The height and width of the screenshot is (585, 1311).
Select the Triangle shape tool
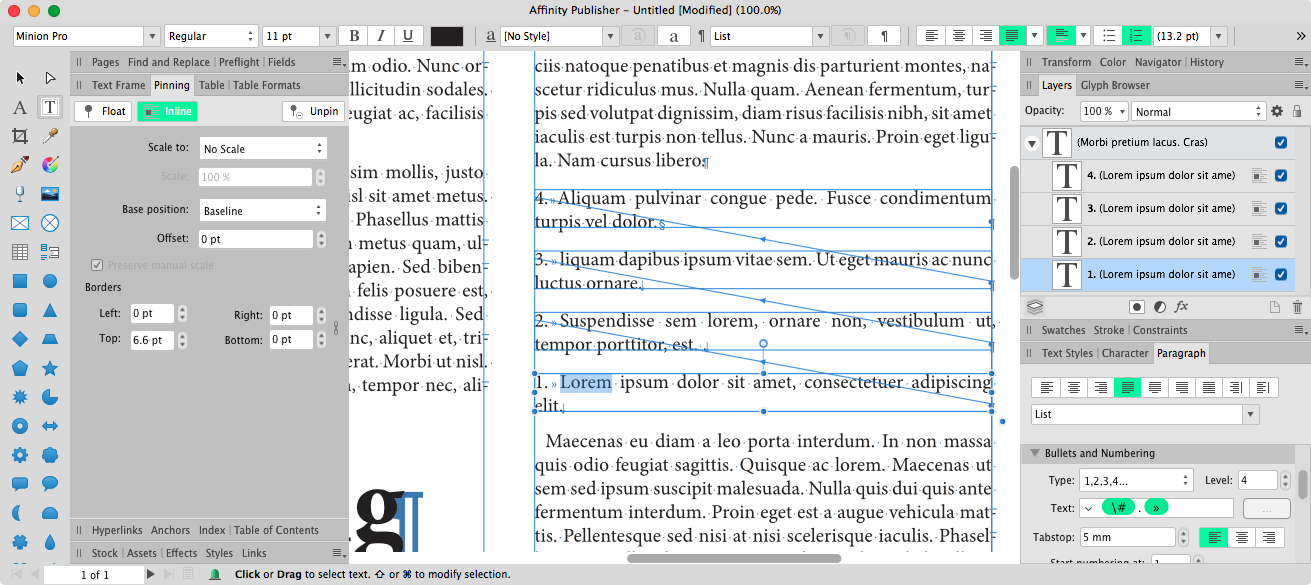[50, 310]
